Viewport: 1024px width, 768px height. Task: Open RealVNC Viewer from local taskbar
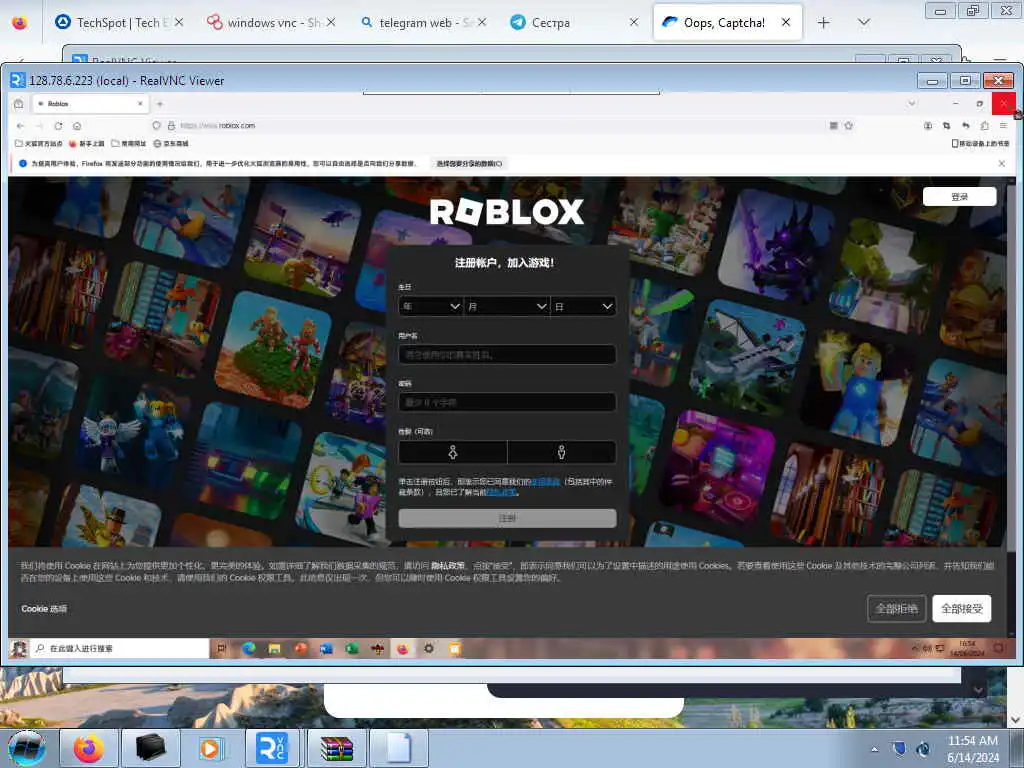coord(273,748)
